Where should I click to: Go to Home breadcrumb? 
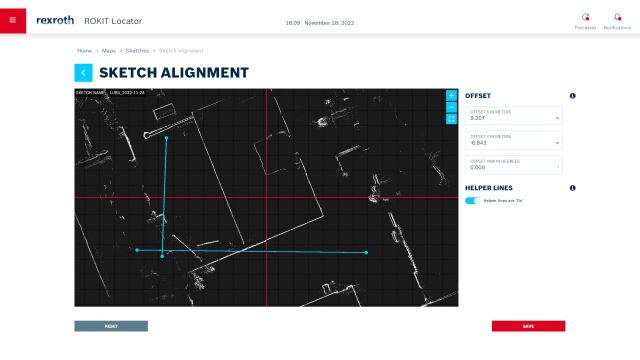coord(84,51)
